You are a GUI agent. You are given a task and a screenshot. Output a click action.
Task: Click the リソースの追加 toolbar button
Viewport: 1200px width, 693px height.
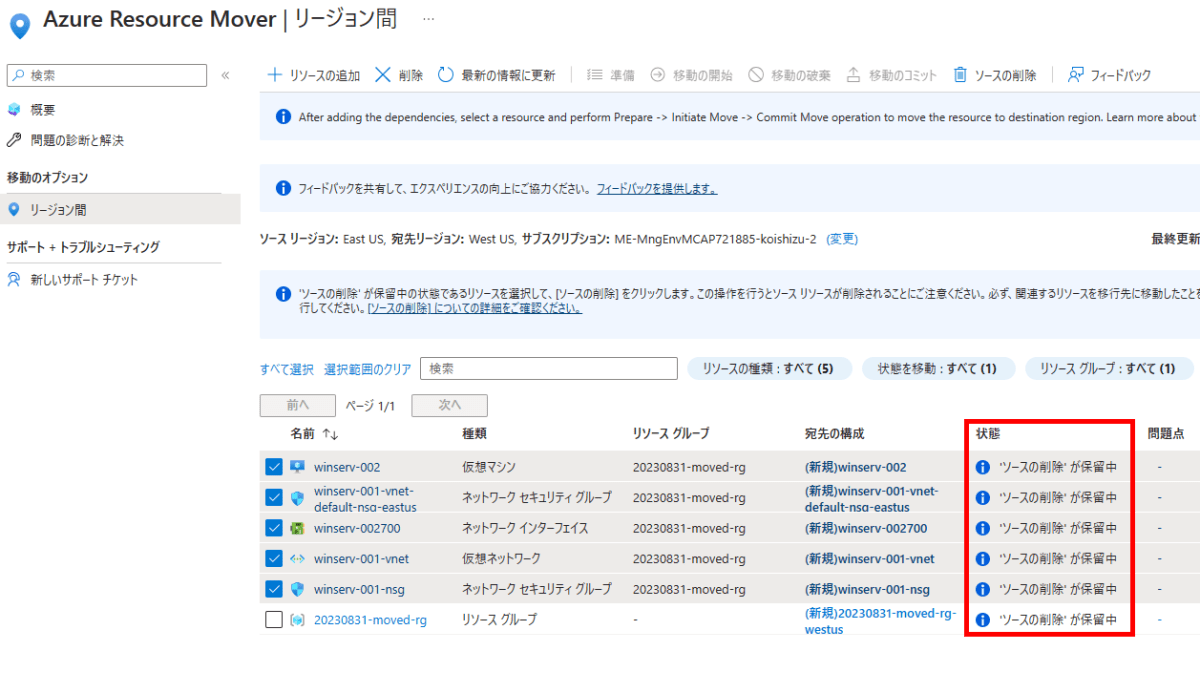(x=314, y=75)
